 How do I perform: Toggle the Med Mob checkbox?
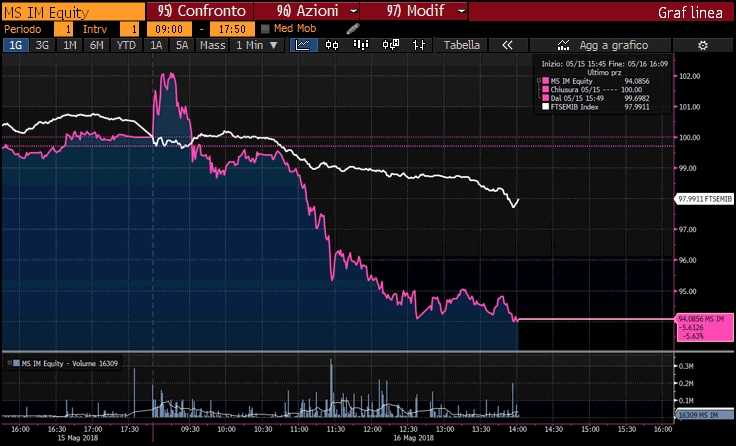coord(265,29)
